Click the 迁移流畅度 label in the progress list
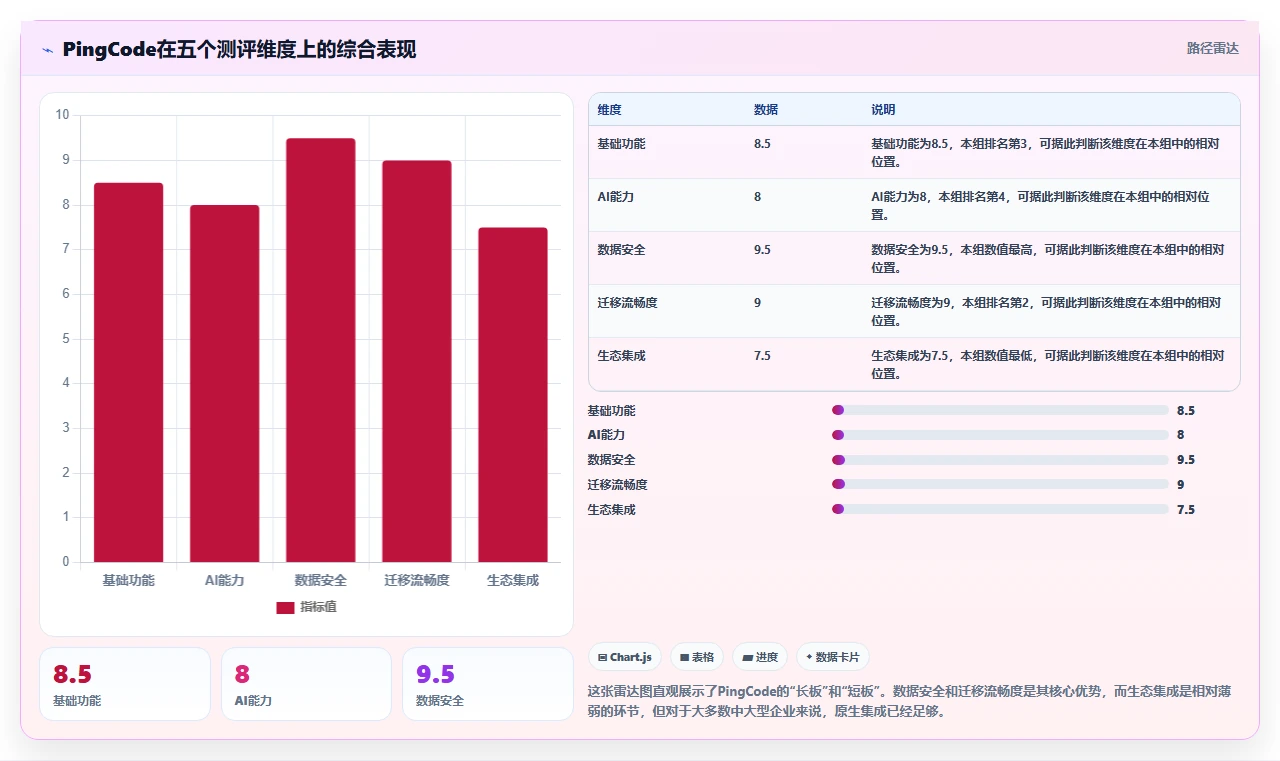The height and width of the screenshot is (761, 1280). pos(617,485)
